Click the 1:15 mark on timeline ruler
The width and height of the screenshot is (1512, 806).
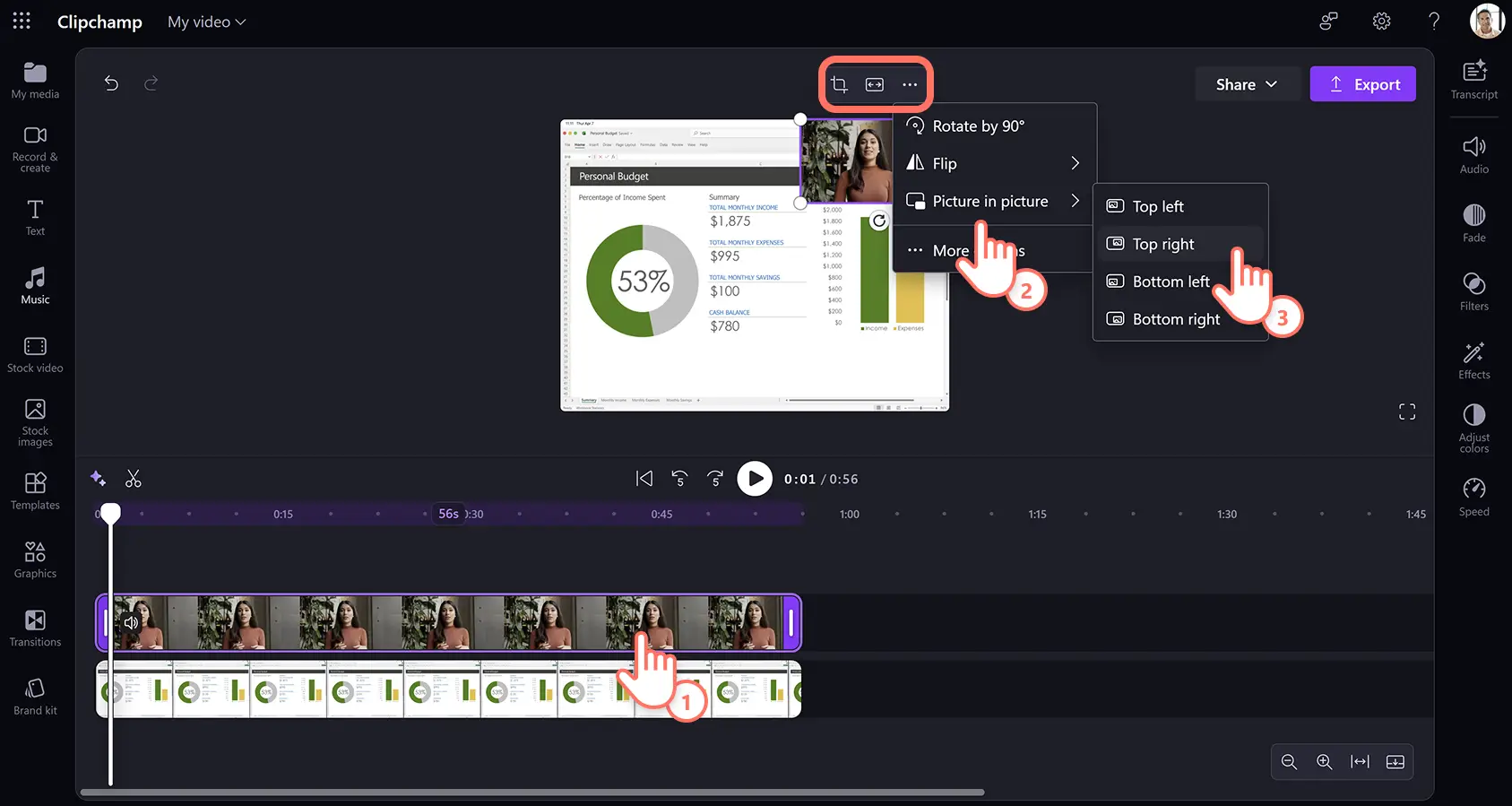1037,515
